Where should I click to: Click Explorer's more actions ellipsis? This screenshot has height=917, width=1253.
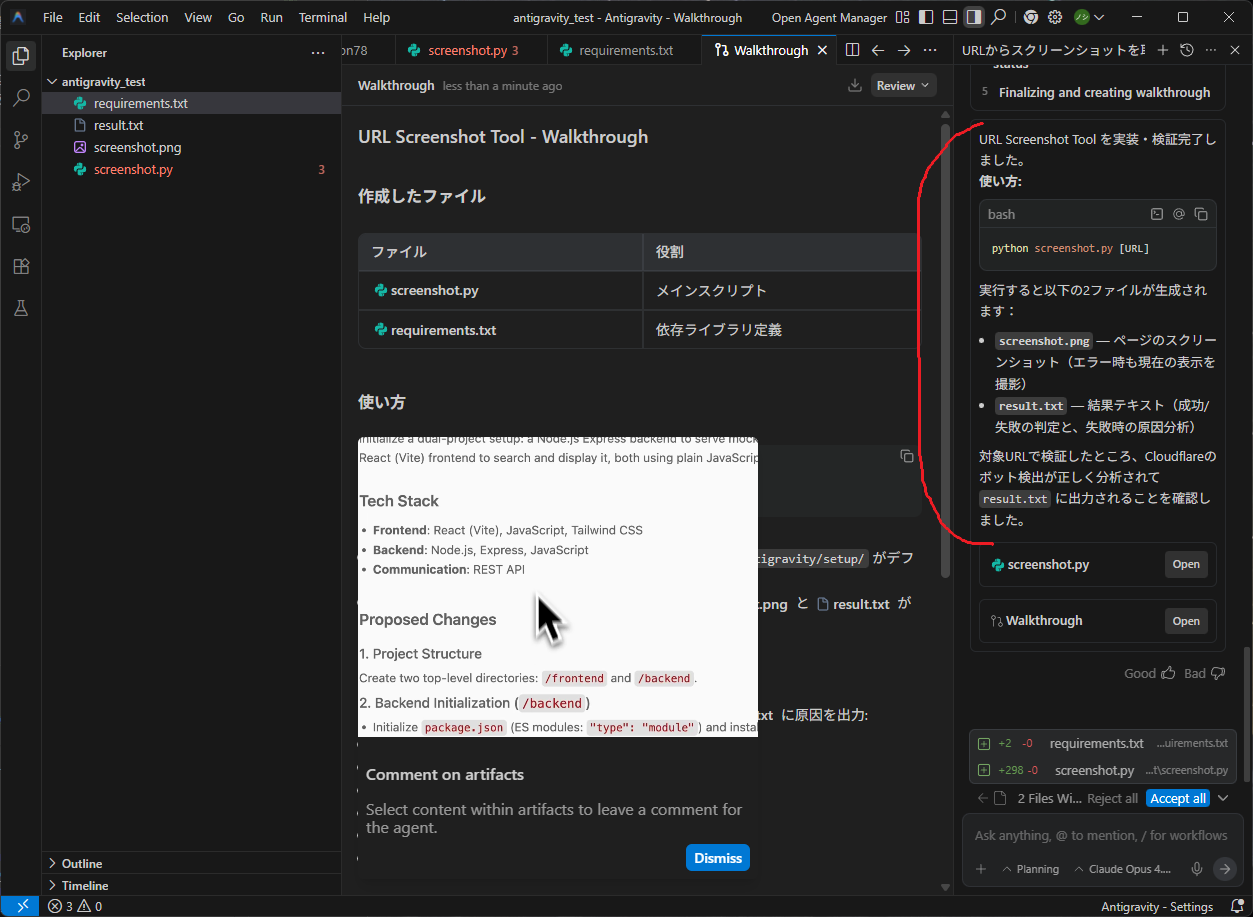point(318,53)
